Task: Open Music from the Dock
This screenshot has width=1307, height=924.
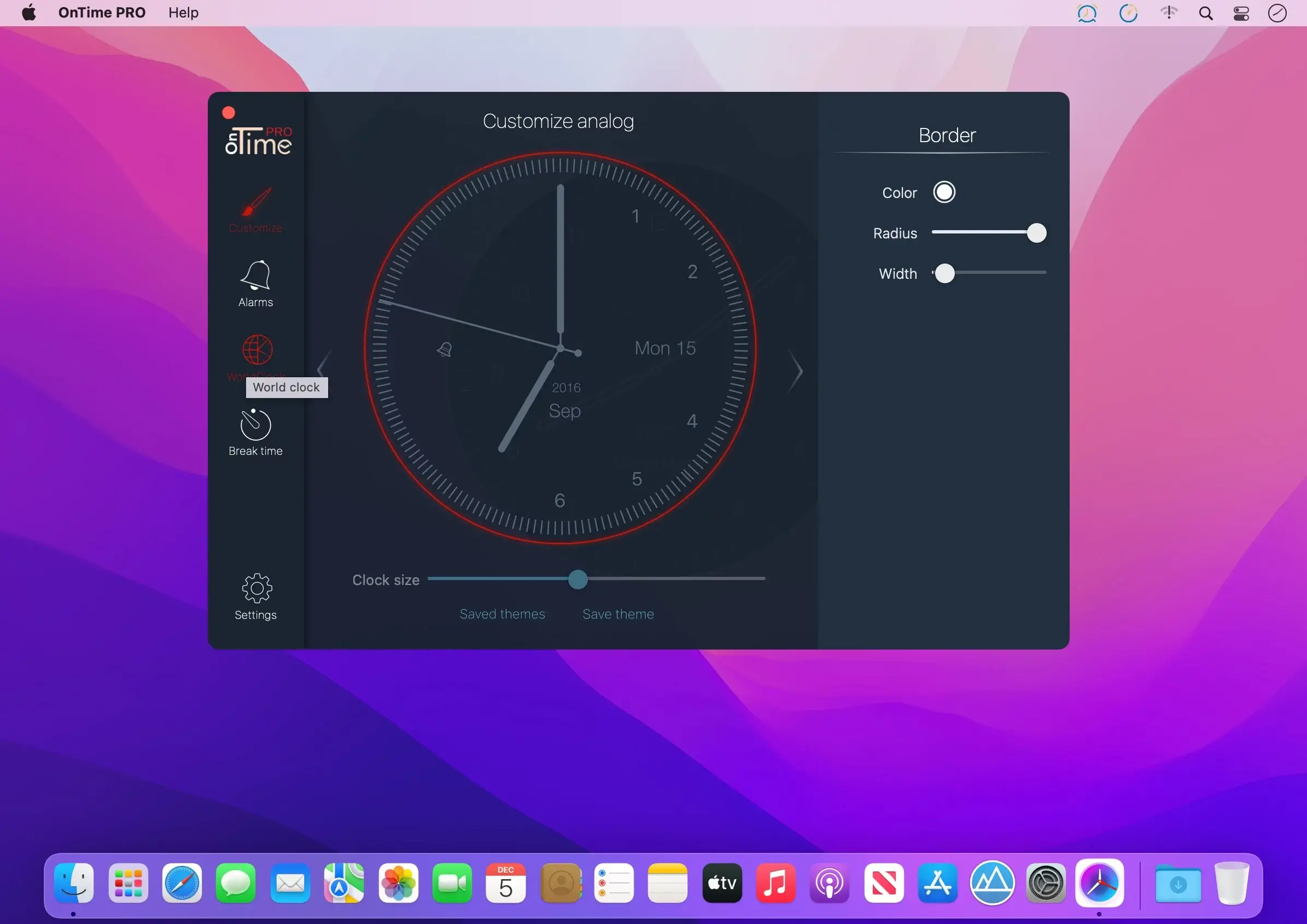Action: pyautogui.click(x=776, y=883)
